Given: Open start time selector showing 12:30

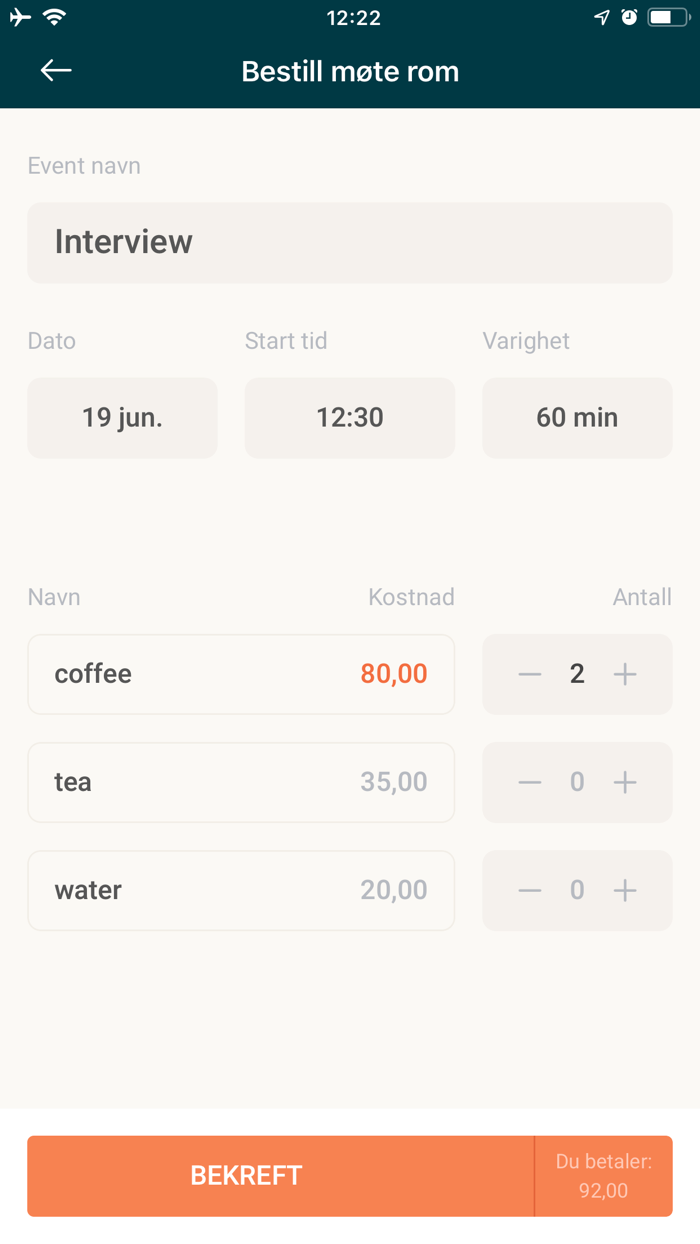Looking at the screenshot, I should [349, 418].
